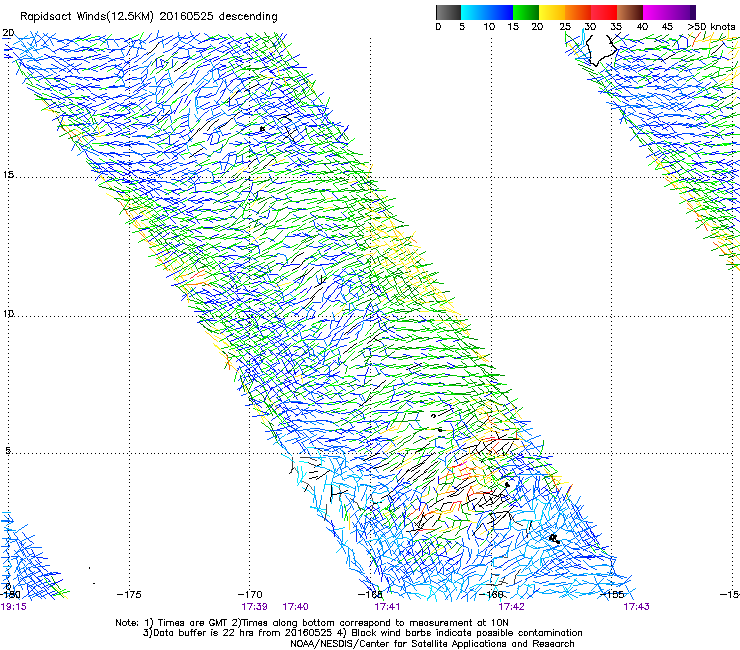Click the red 30-35 knots color segment
The height and width of the screenshot is (650, 740).
click(x=604, y=12)
